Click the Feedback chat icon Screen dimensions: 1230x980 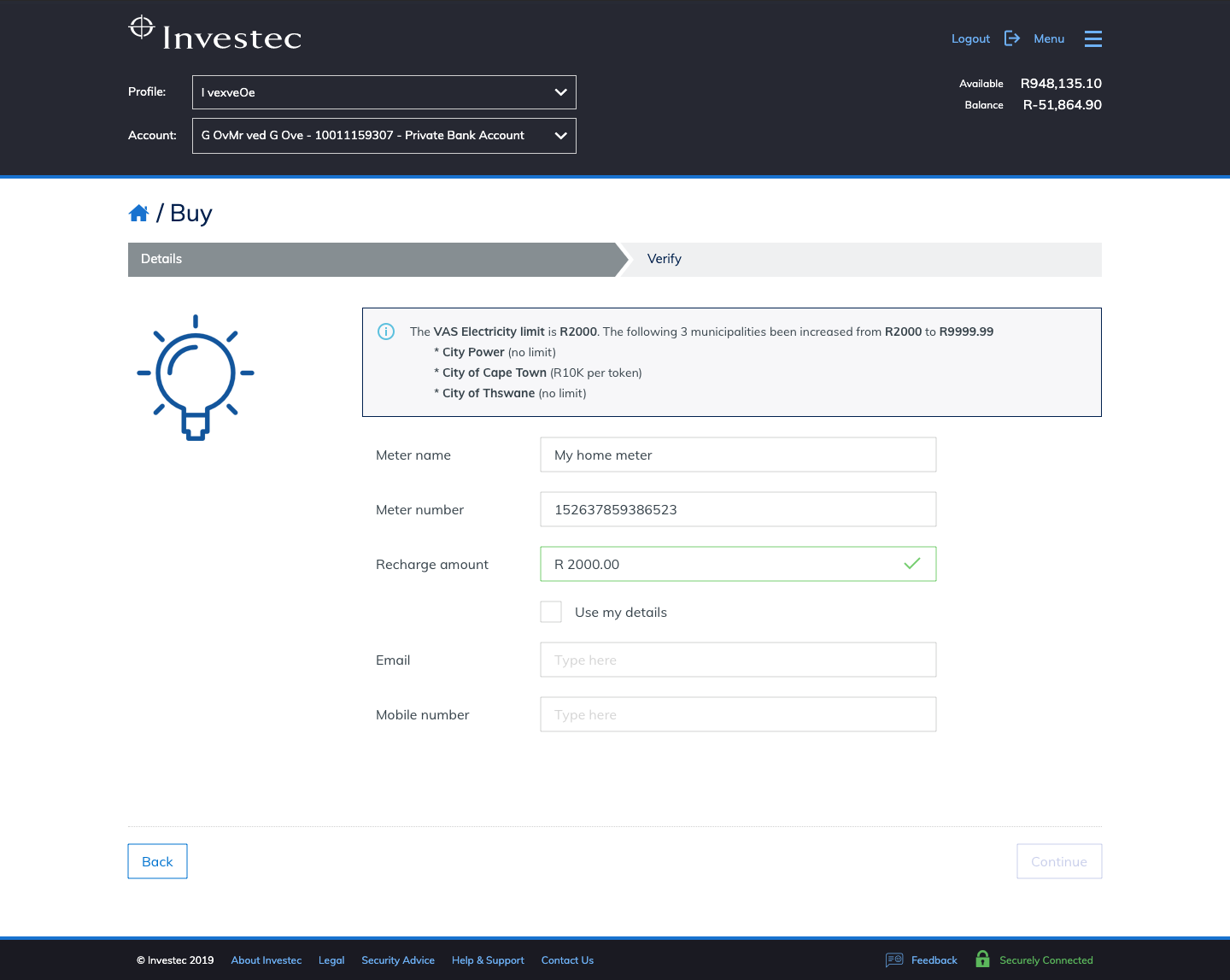tap(894, 959)
